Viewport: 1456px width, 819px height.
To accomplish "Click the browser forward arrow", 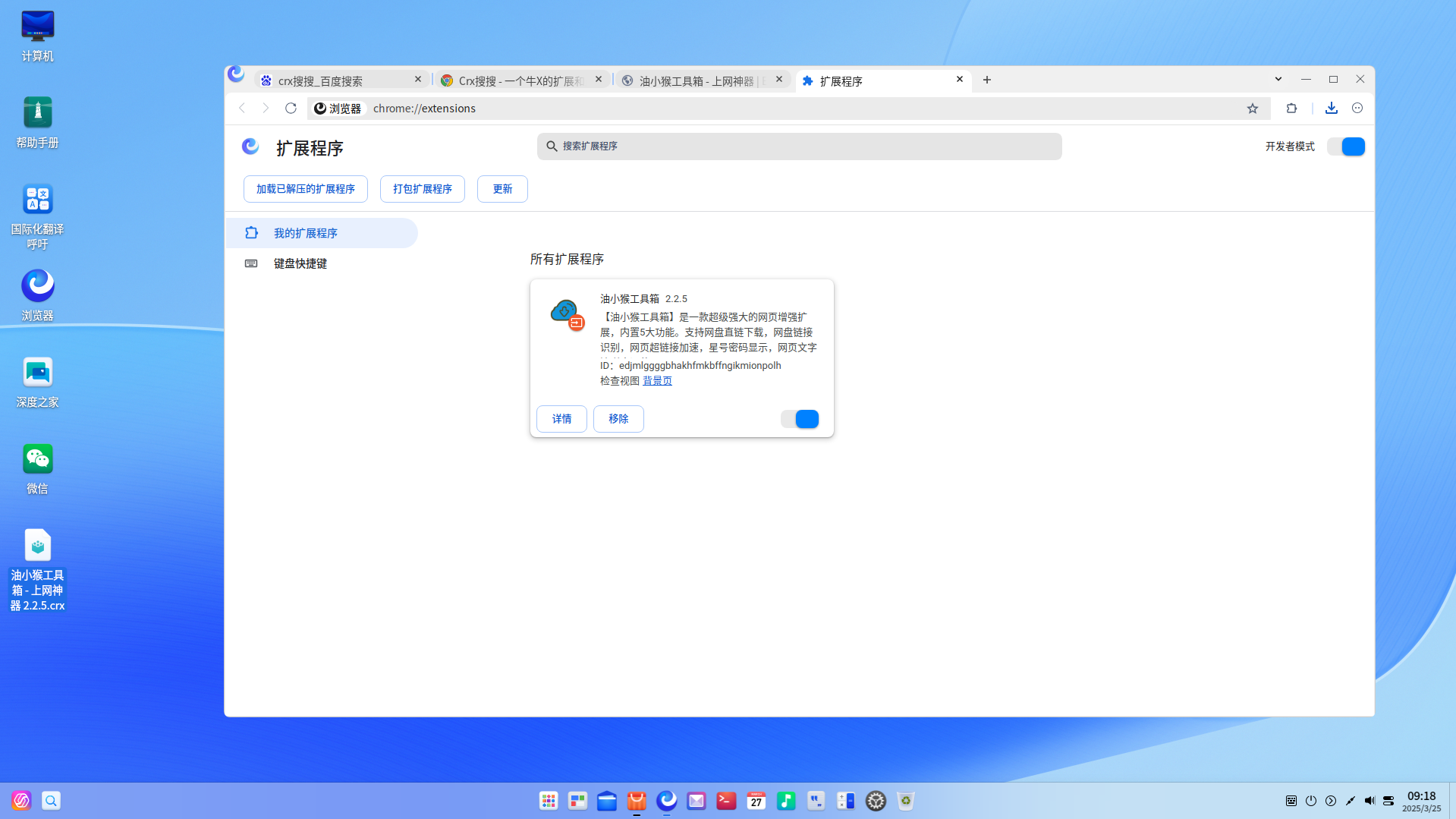I will point(266,108).
